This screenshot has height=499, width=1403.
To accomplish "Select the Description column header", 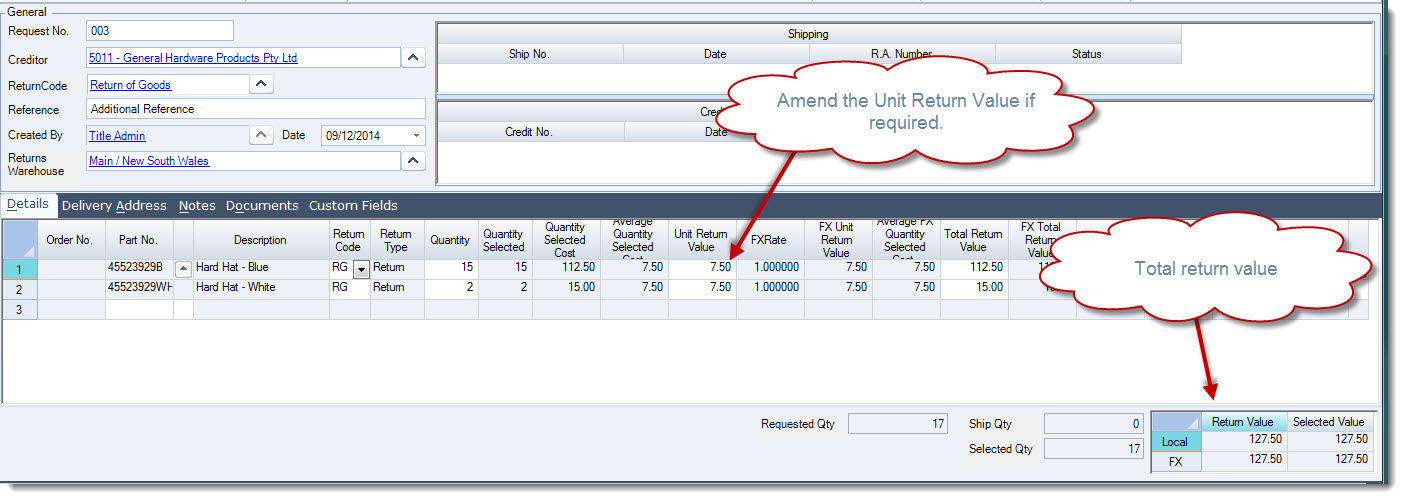I will pos(261,240).
